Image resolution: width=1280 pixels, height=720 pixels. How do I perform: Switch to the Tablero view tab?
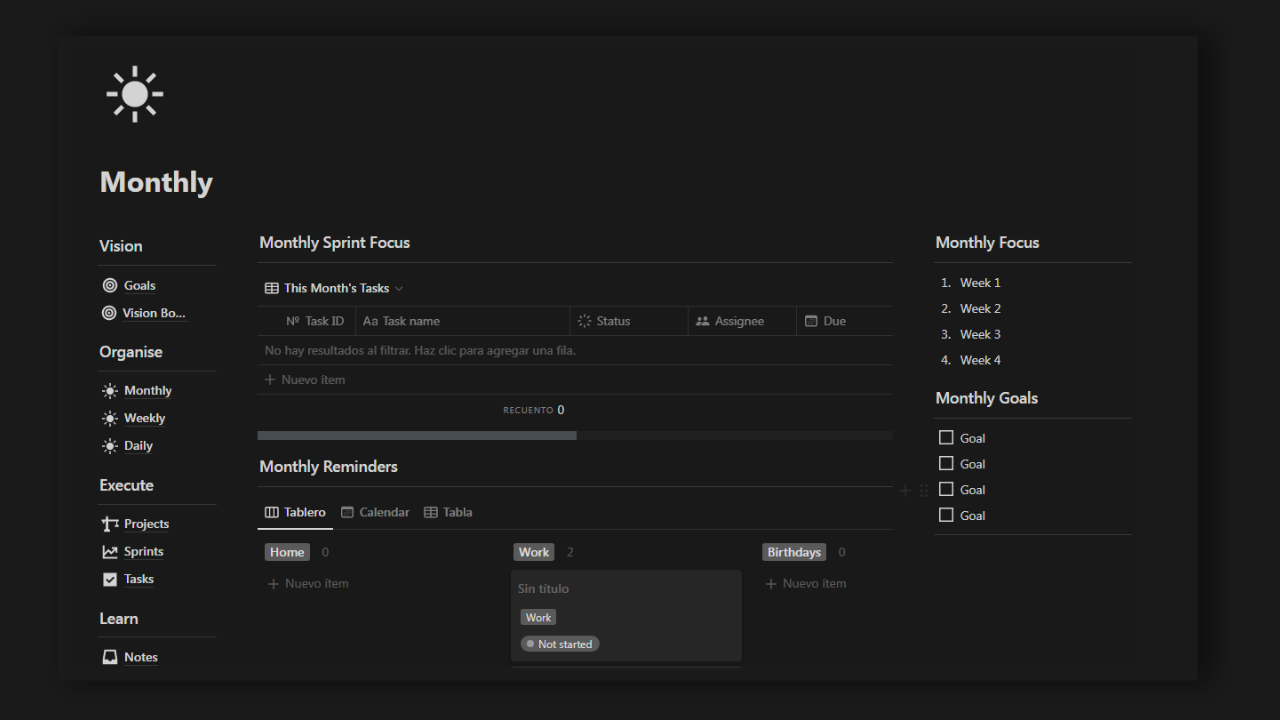(295, 512)
